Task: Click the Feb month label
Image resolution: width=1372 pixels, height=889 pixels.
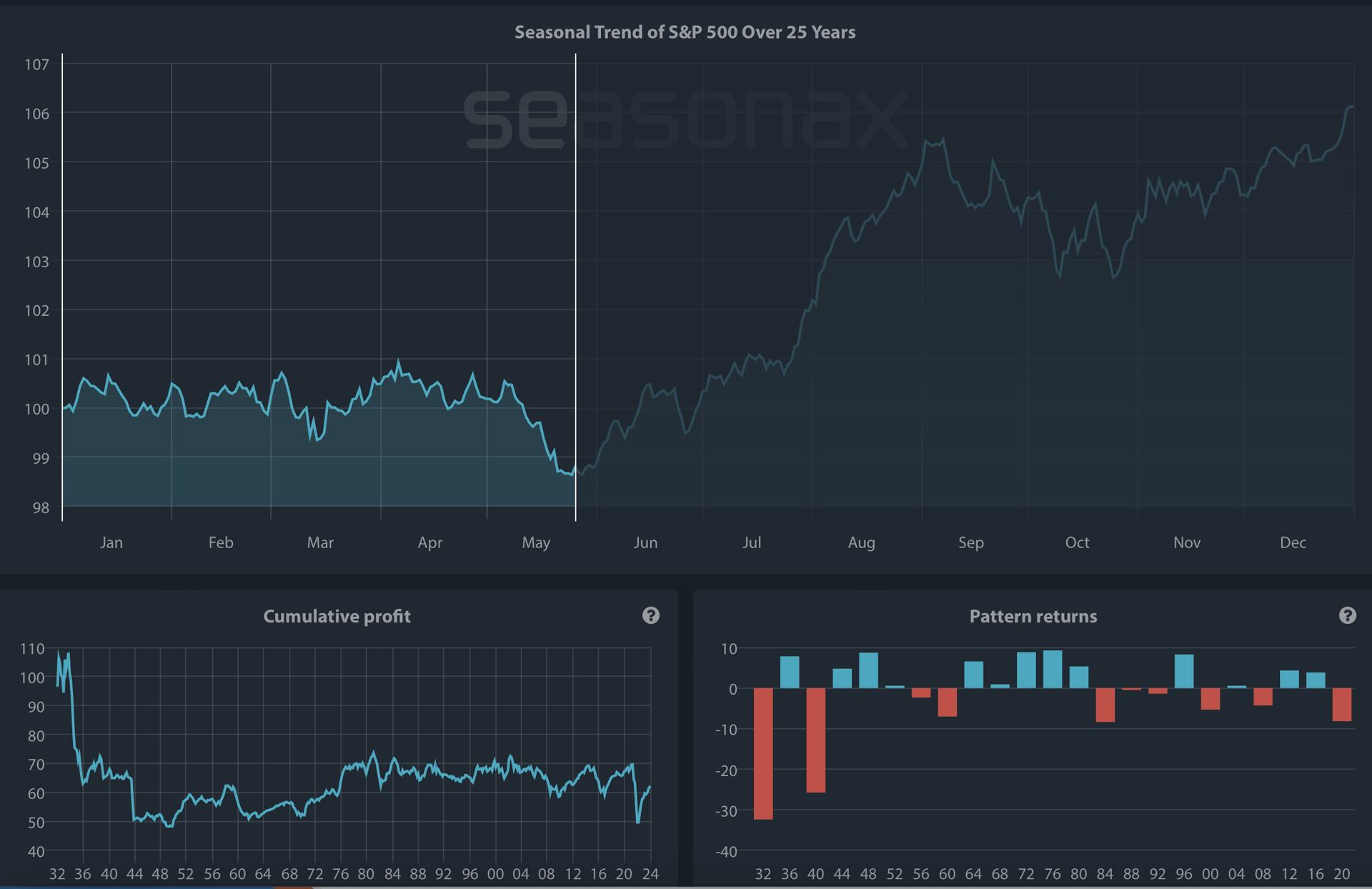Action: (x=221, y=542)
